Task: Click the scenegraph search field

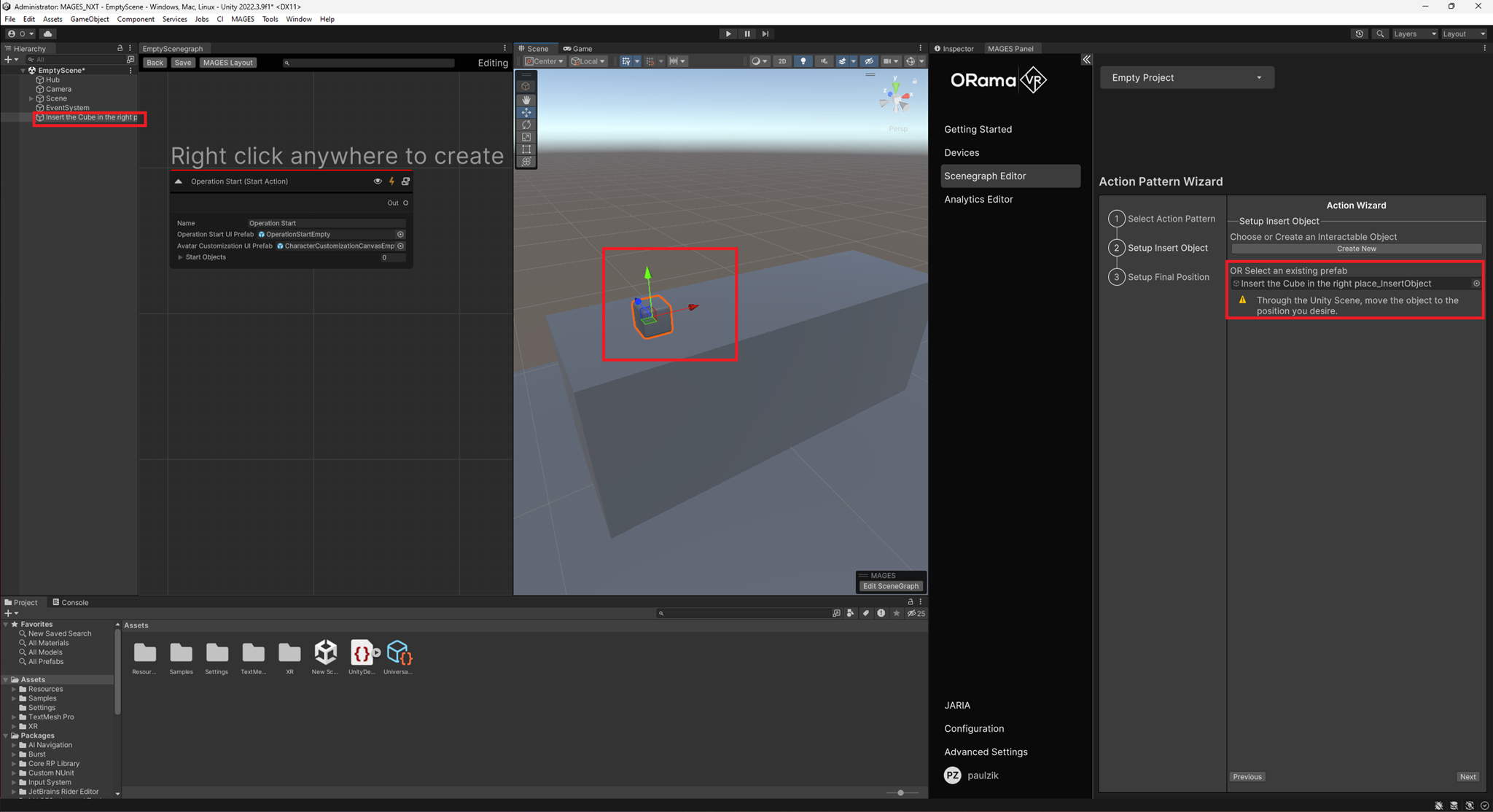Action: (x=368, y=63)
